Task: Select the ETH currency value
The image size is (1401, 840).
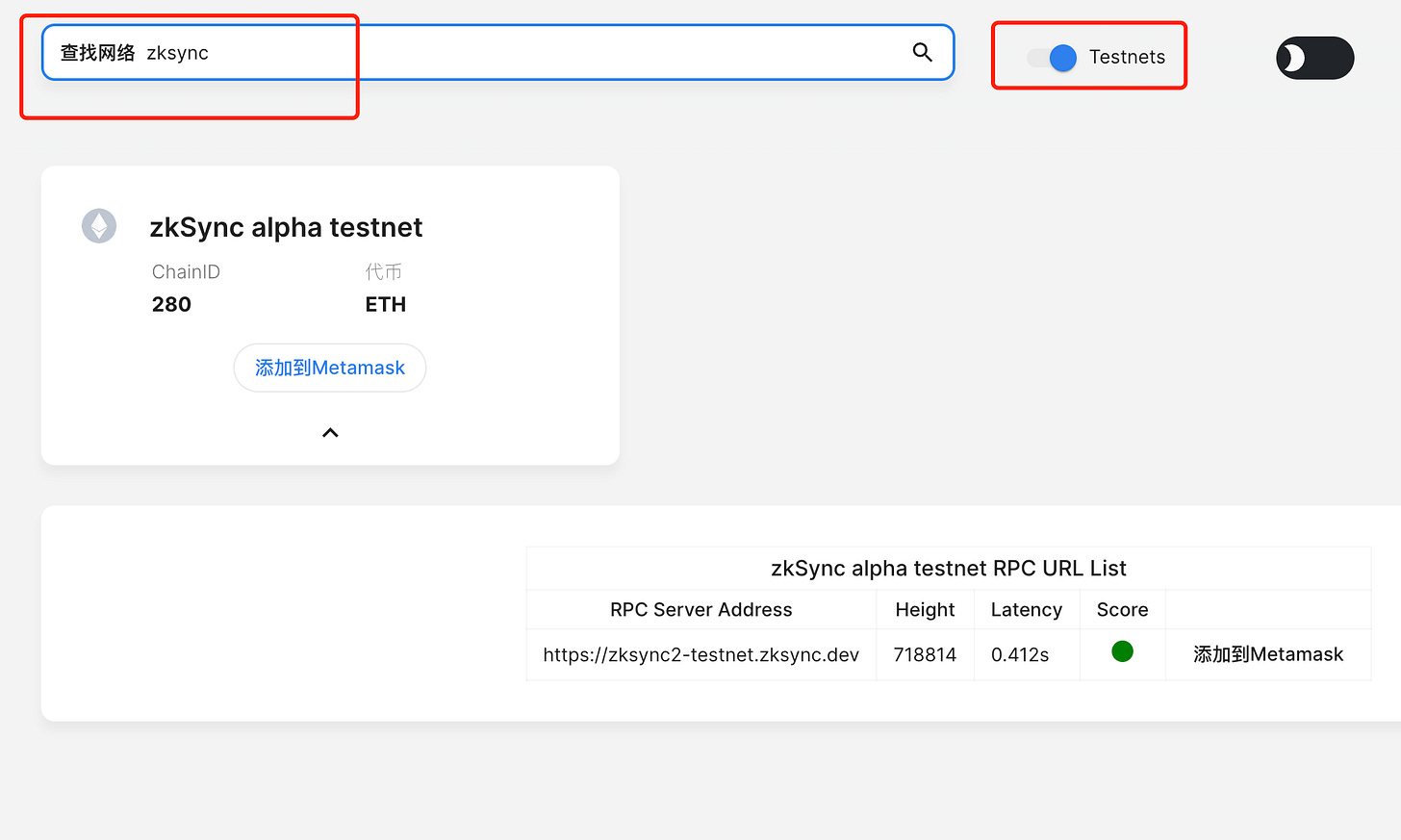Action: pyautogui.click(x=385, y=304)
